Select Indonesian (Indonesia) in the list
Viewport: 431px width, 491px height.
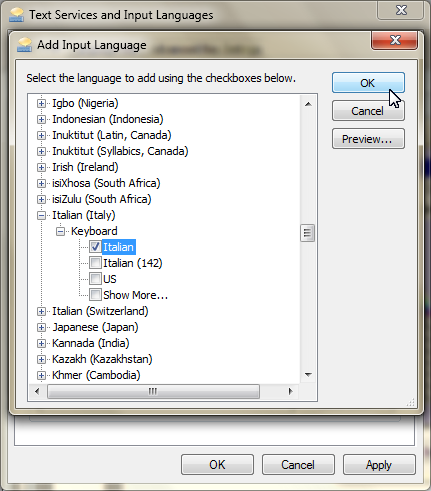108,119
